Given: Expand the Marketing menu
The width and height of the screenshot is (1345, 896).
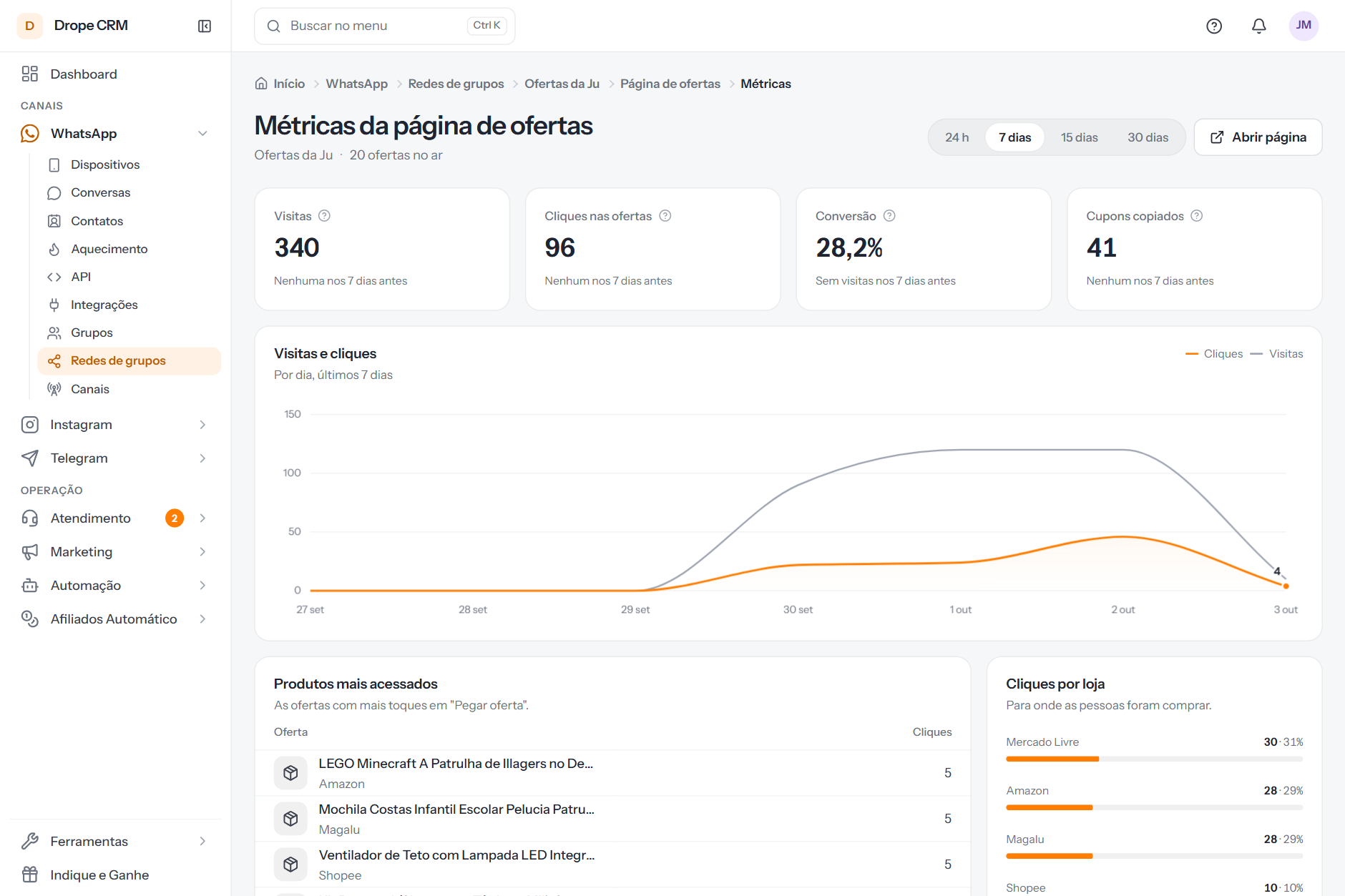Looking at the screenshot, I should (x=202, y=552).
